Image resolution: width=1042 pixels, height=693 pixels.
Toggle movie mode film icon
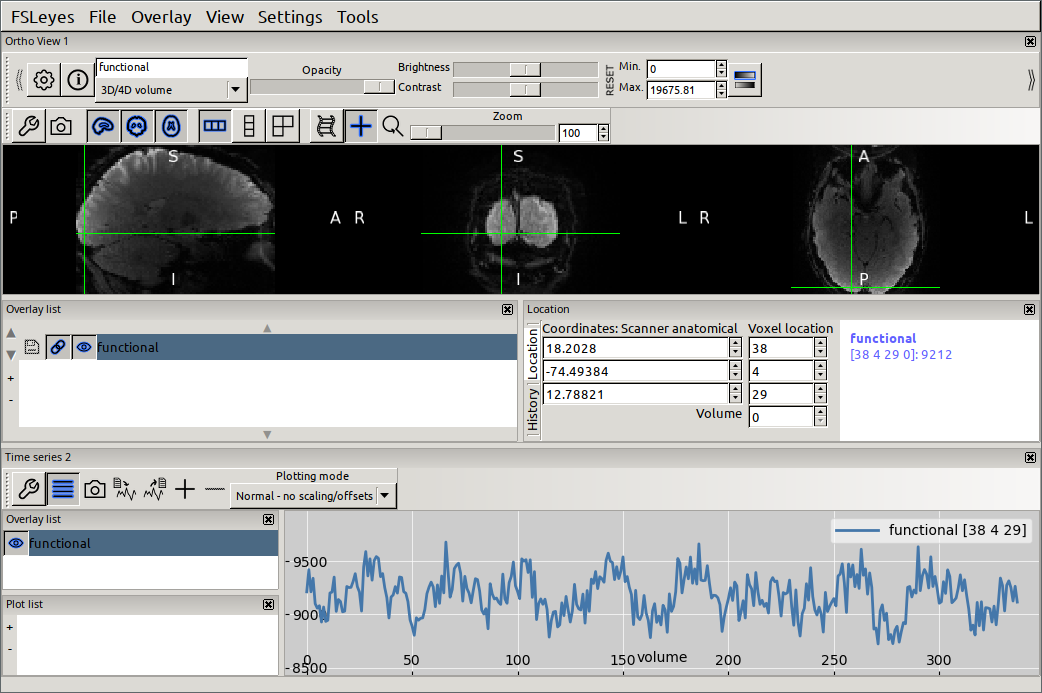pyautogui.click(x=326, y=126)
